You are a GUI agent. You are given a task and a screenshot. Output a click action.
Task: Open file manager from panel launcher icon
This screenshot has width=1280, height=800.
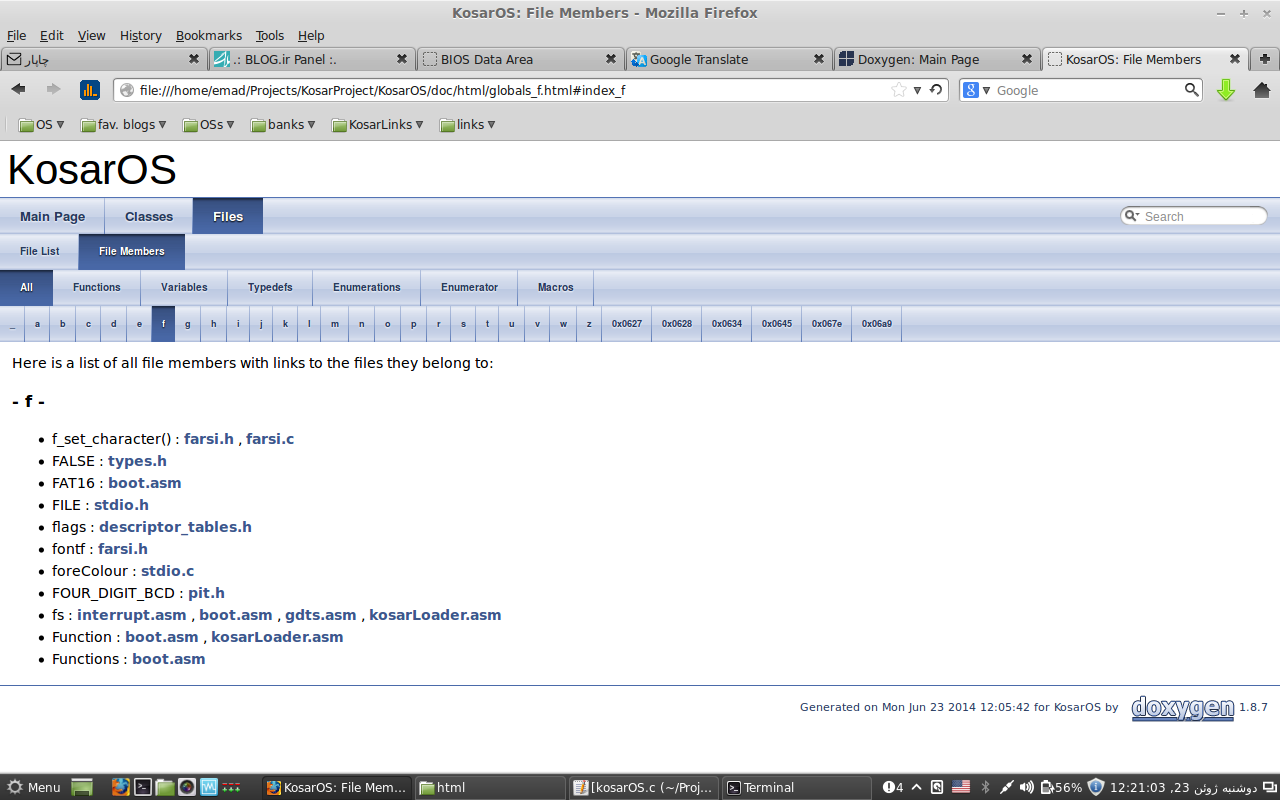point(165,787)
